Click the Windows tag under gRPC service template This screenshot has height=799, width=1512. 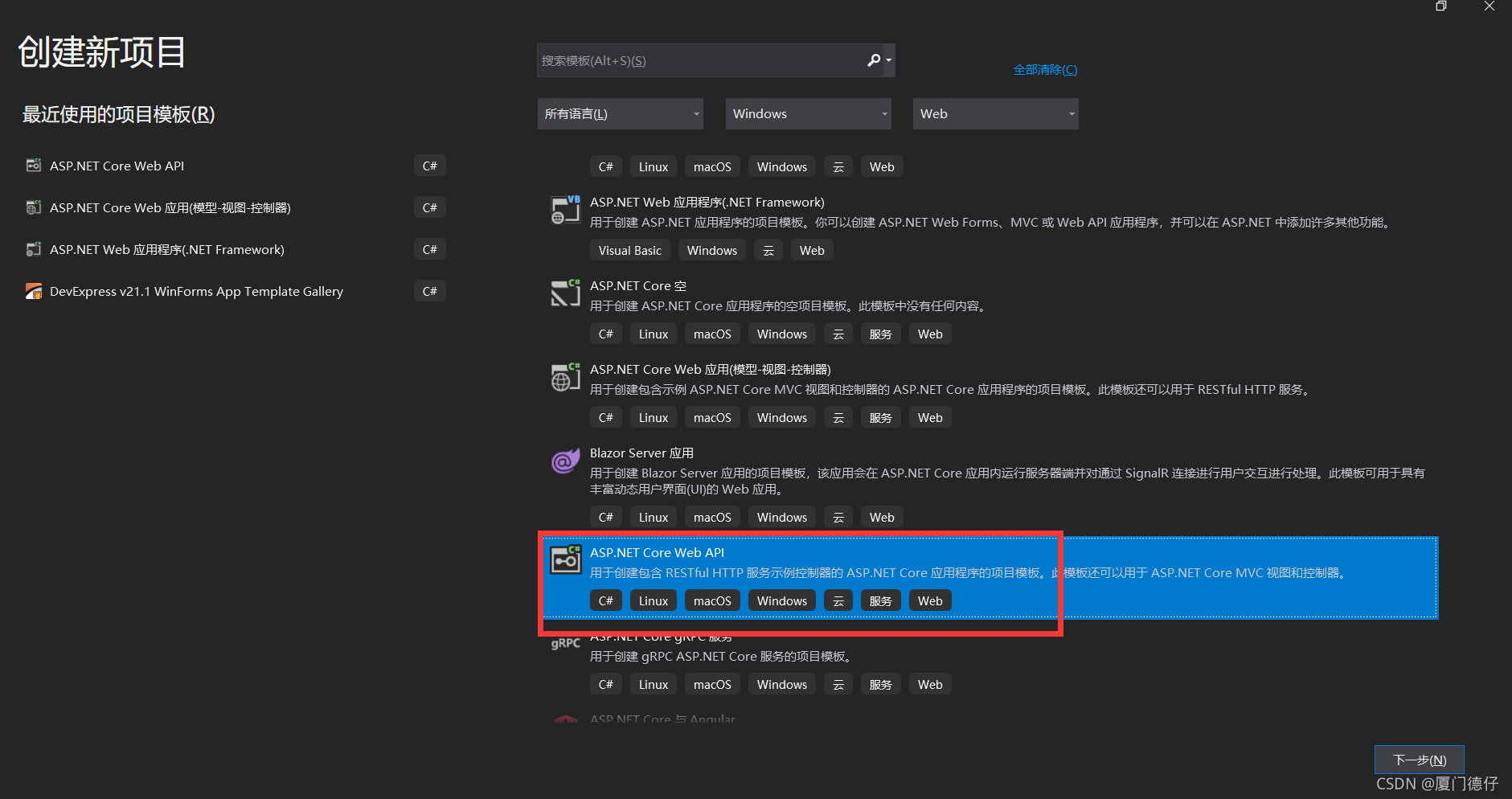click(x=782, y=685)
